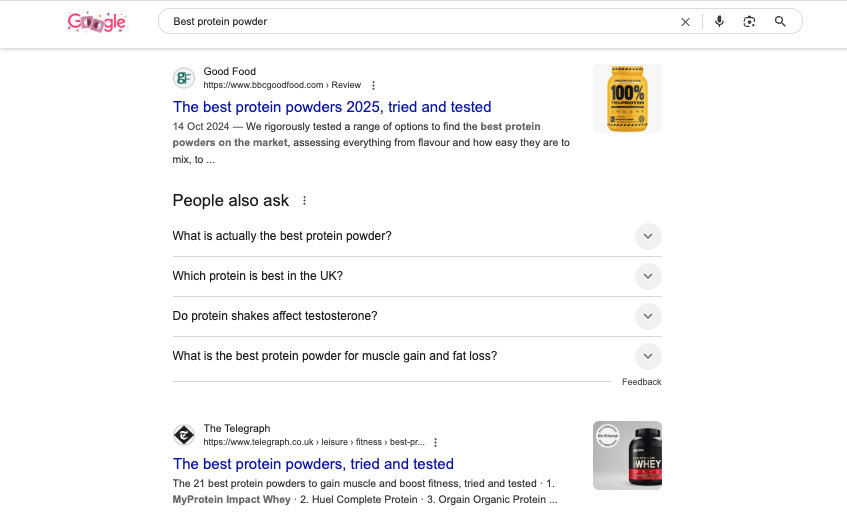The height and width of the screenshot is (528, 847).
Task: Clear the search box text
Action: pyautogui.click(x=685, y=21)
